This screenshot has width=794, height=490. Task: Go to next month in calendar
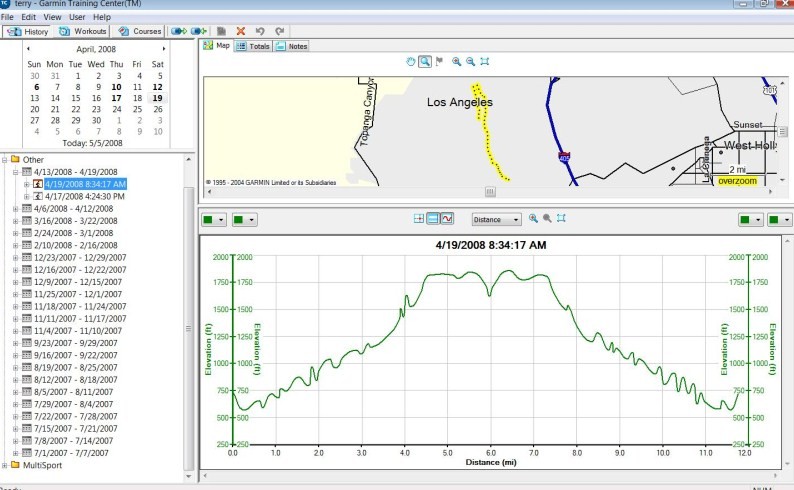[x=164, y=49]
